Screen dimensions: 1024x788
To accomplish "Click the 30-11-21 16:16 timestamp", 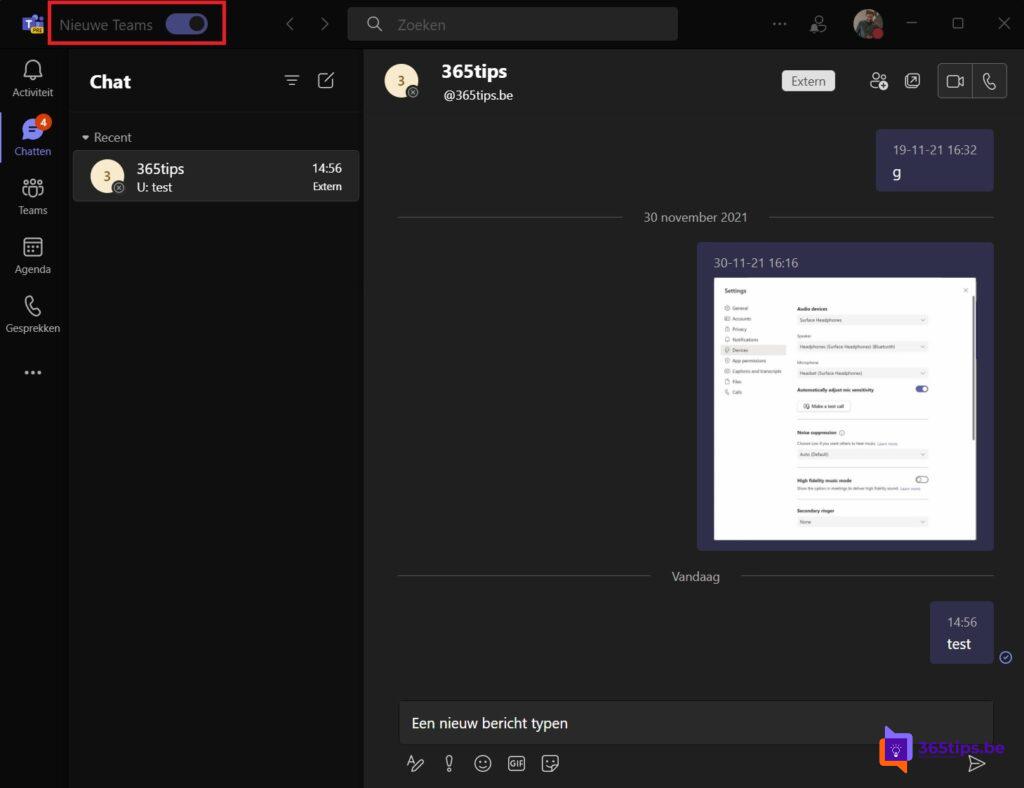I will click(x=756, y=263).
